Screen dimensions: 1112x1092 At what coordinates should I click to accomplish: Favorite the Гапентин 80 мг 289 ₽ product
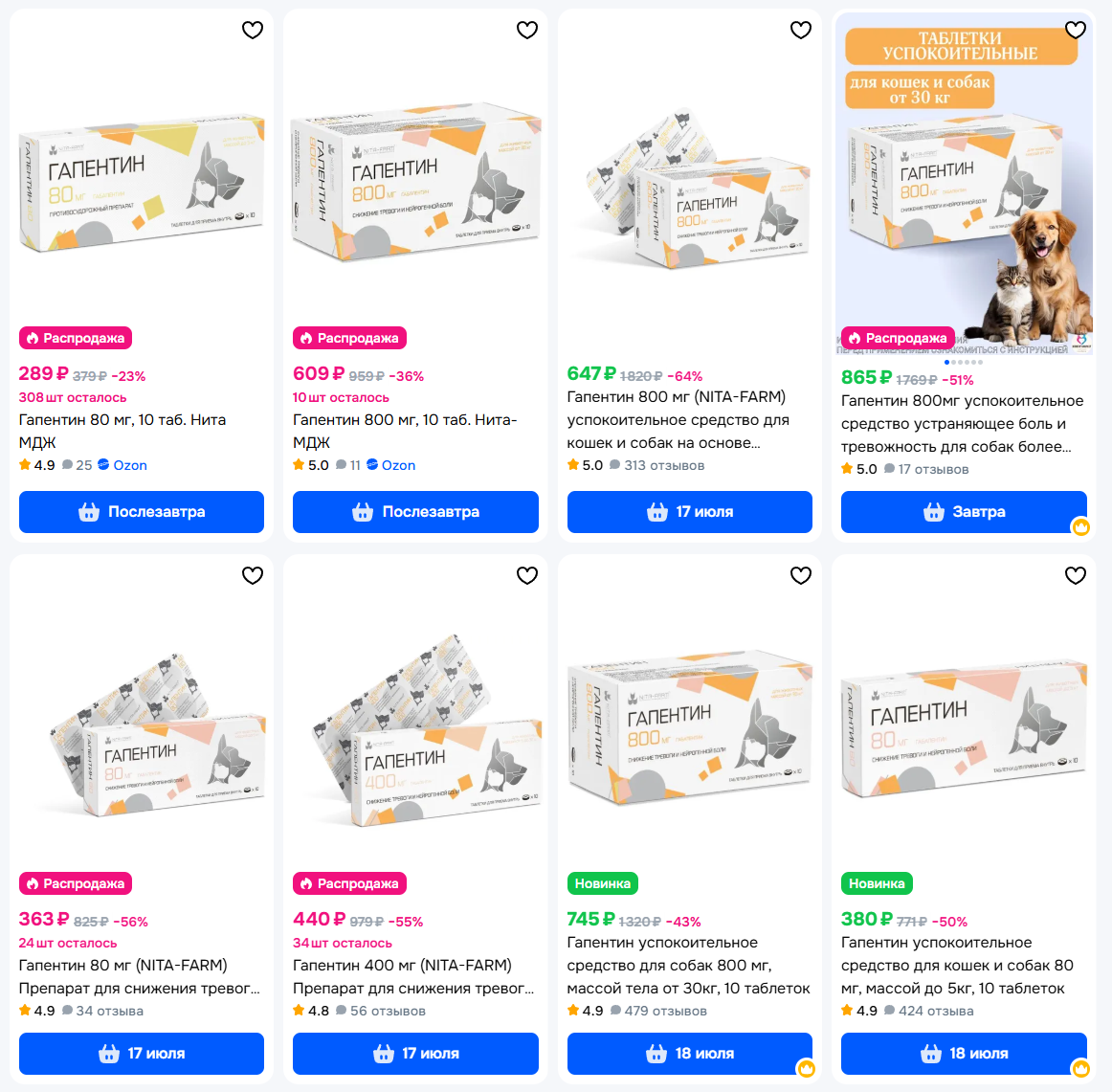point(253,30)
